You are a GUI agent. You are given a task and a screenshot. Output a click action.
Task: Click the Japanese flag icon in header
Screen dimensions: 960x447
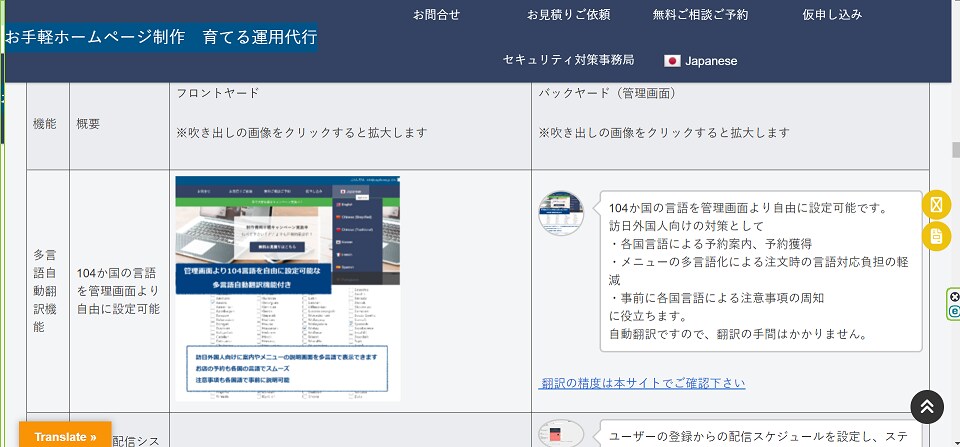coord(672,61)
